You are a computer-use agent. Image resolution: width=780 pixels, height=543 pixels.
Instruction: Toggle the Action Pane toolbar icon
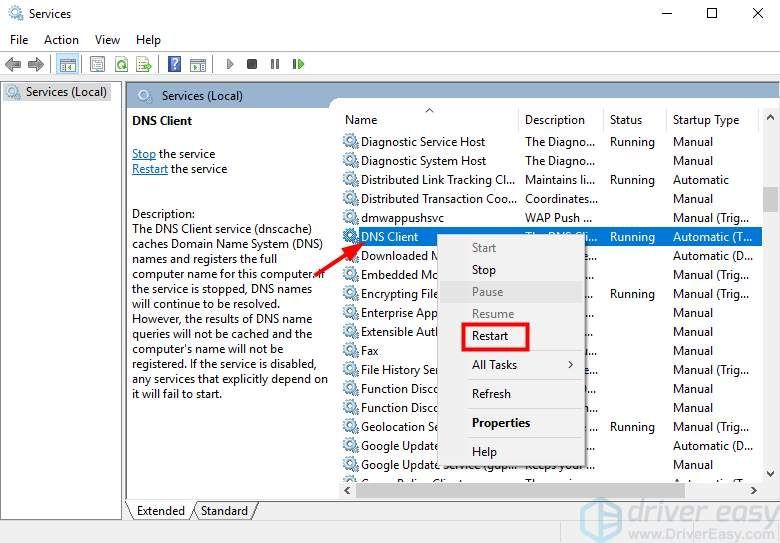point(198,65)
